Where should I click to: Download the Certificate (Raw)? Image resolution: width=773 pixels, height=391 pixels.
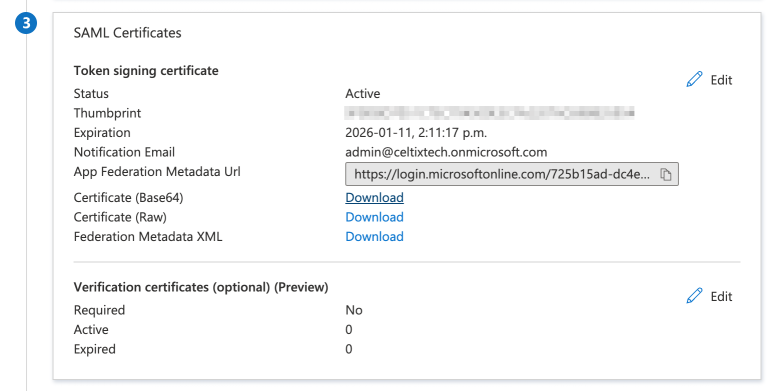tap(374, 217)
